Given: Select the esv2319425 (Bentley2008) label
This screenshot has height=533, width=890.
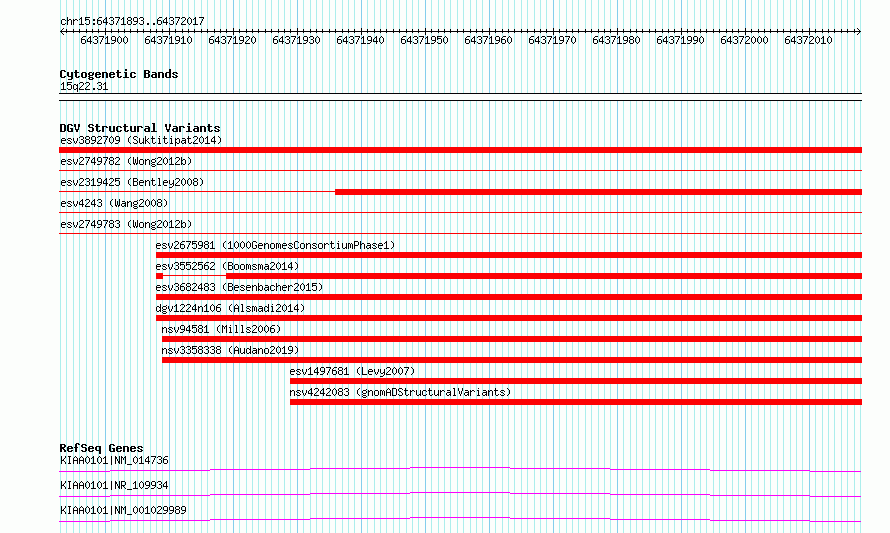Looking at the screenshot, I should pos(132,182).
